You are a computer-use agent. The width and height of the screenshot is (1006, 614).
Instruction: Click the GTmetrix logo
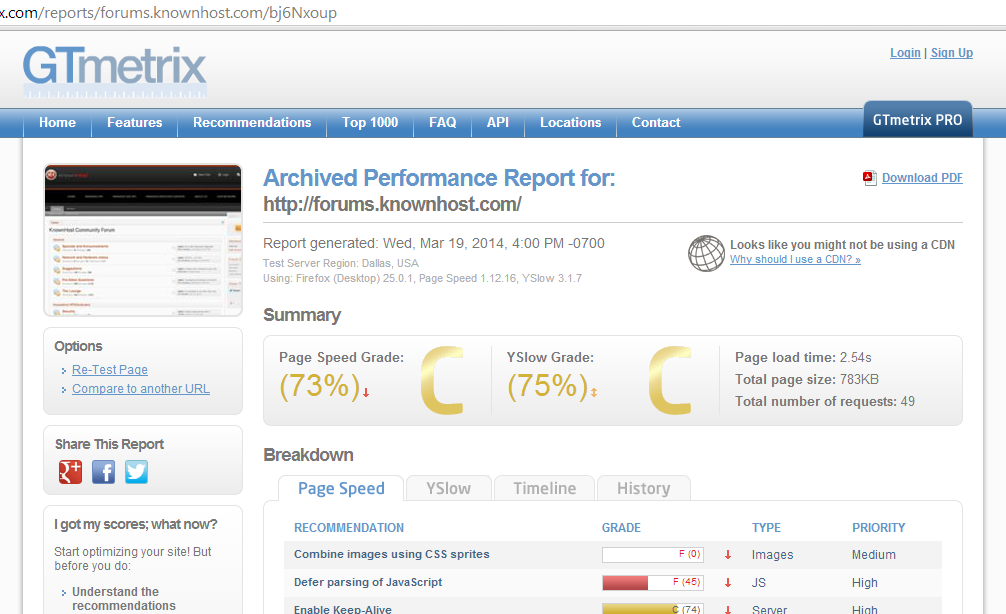pos(115,71)
